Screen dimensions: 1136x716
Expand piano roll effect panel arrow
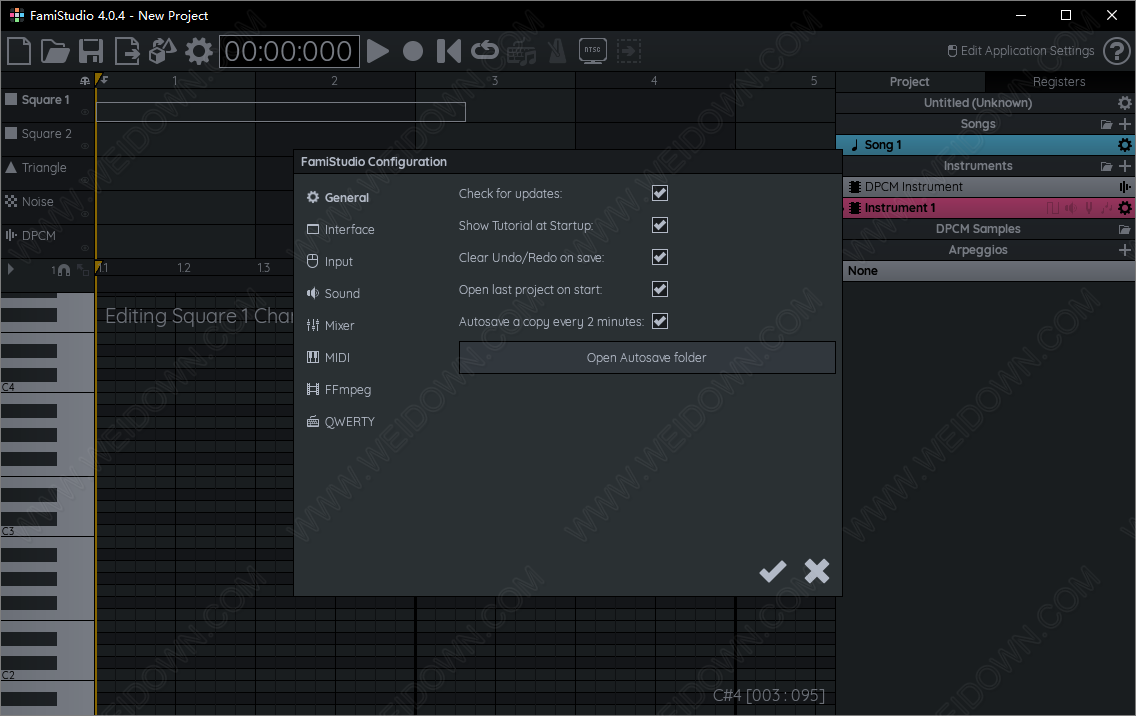pyautogui.click(x=10, y=270)
